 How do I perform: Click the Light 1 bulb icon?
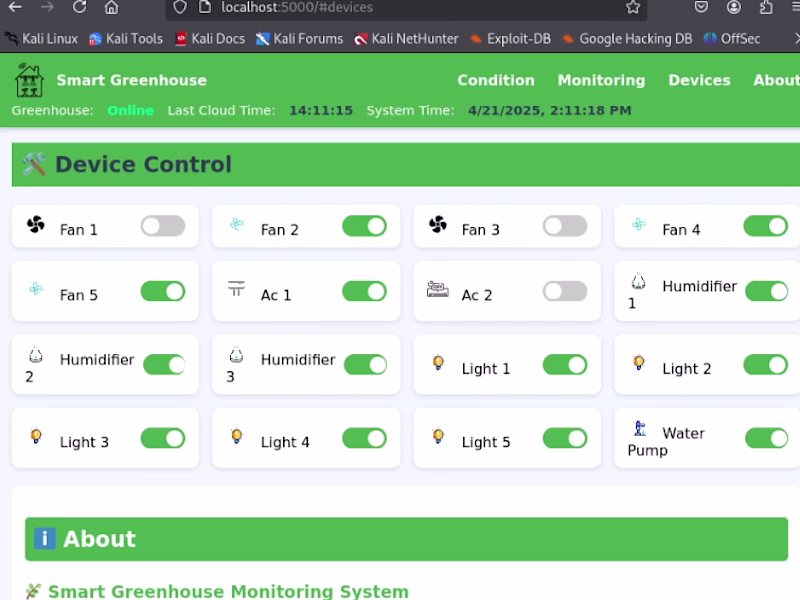click(x=438, y=363)
